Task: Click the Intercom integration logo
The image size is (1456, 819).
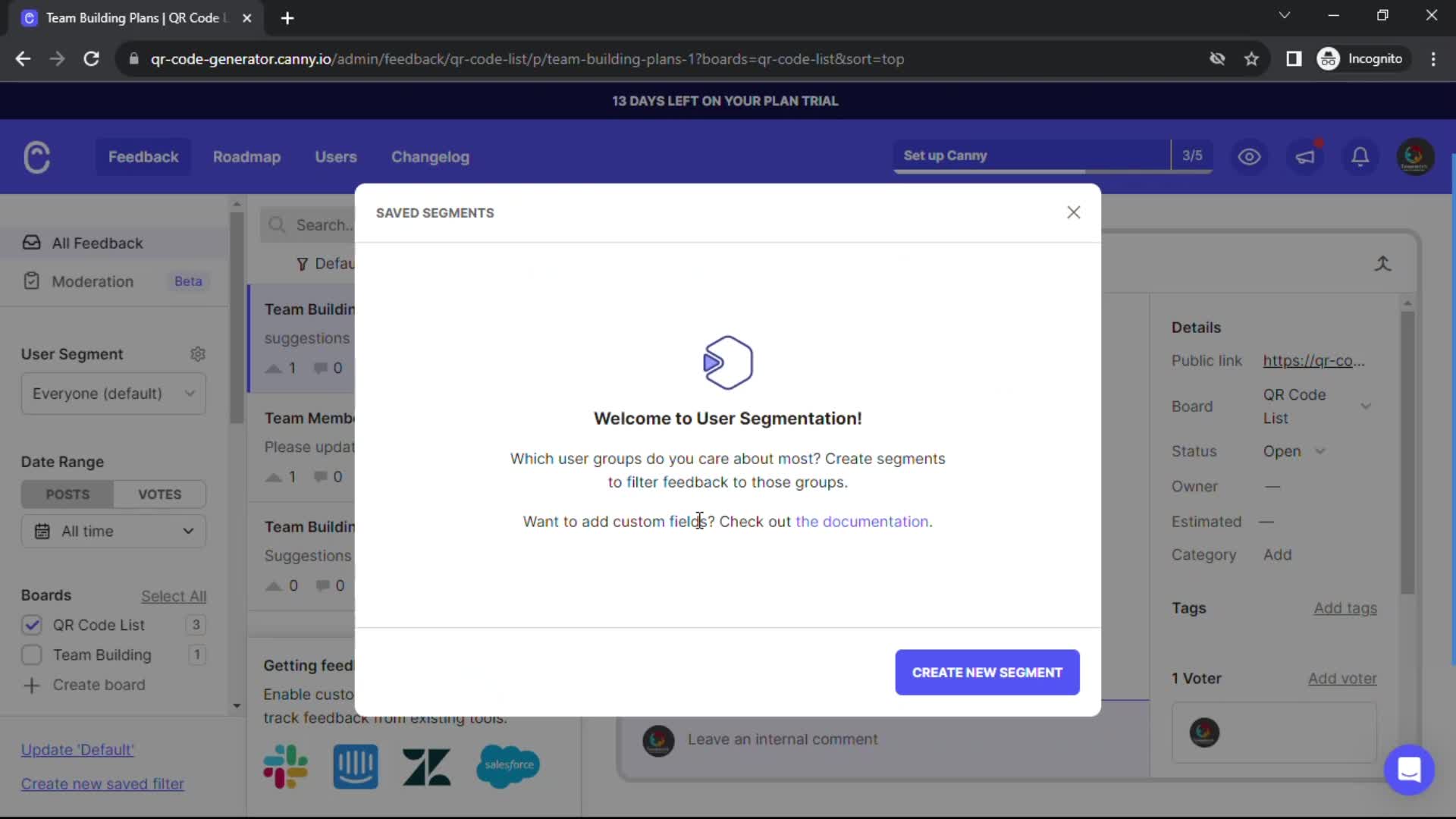Action: 355,767
